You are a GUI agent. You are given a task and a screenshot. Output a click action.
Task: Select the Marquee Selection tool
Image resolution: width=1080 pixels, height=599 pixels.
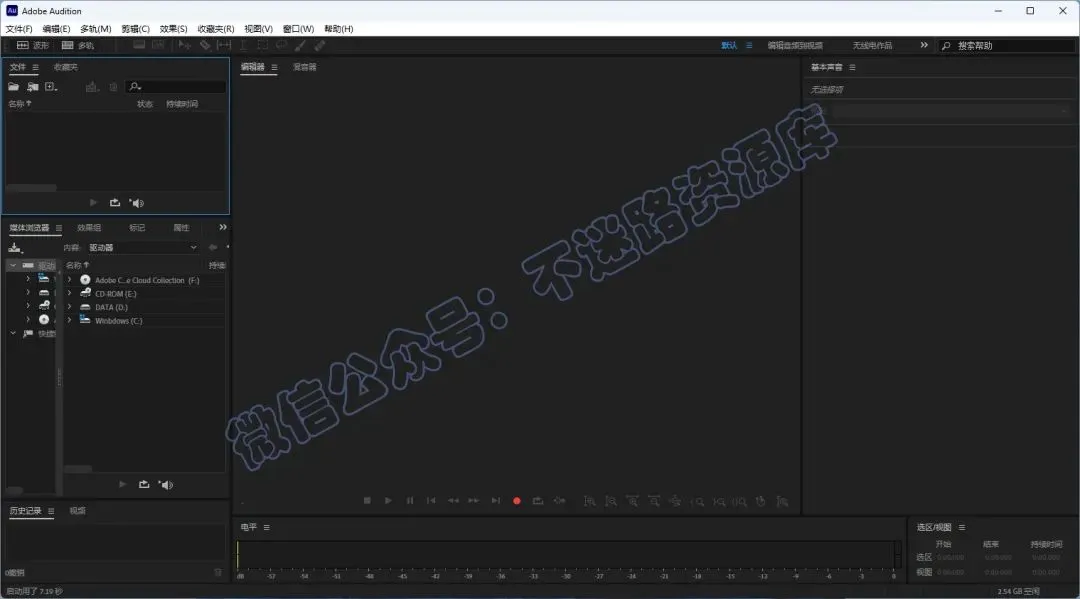click(262, 45)
